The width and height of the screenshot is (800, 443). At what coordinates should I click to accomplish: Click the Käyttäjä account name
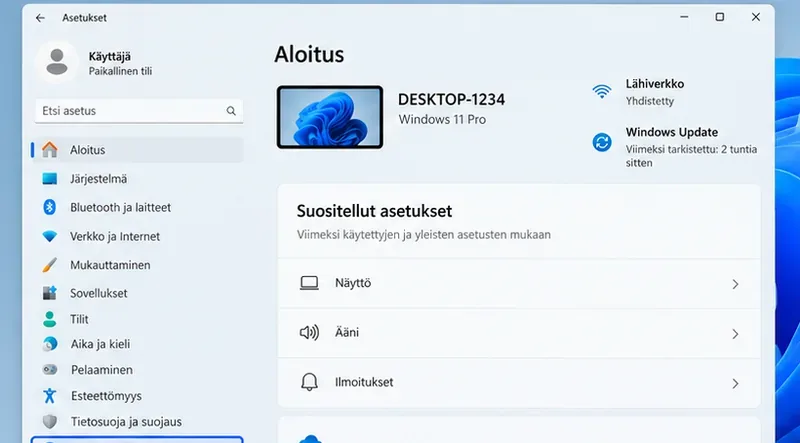(x=110, y=57)
